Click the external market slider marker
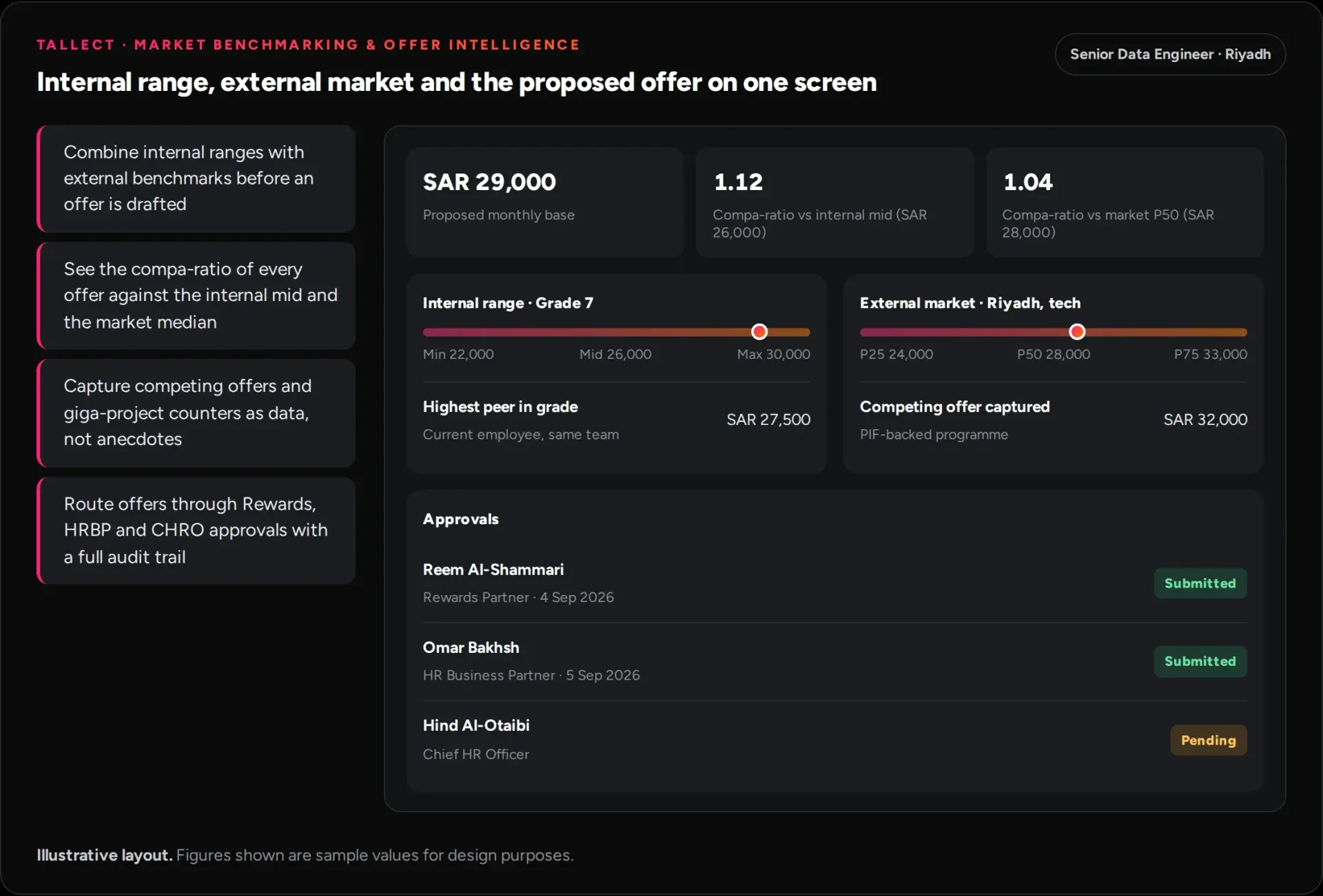Viewport: 1323px width, 896px height. pyautogui.click(x=1077, y=332)
